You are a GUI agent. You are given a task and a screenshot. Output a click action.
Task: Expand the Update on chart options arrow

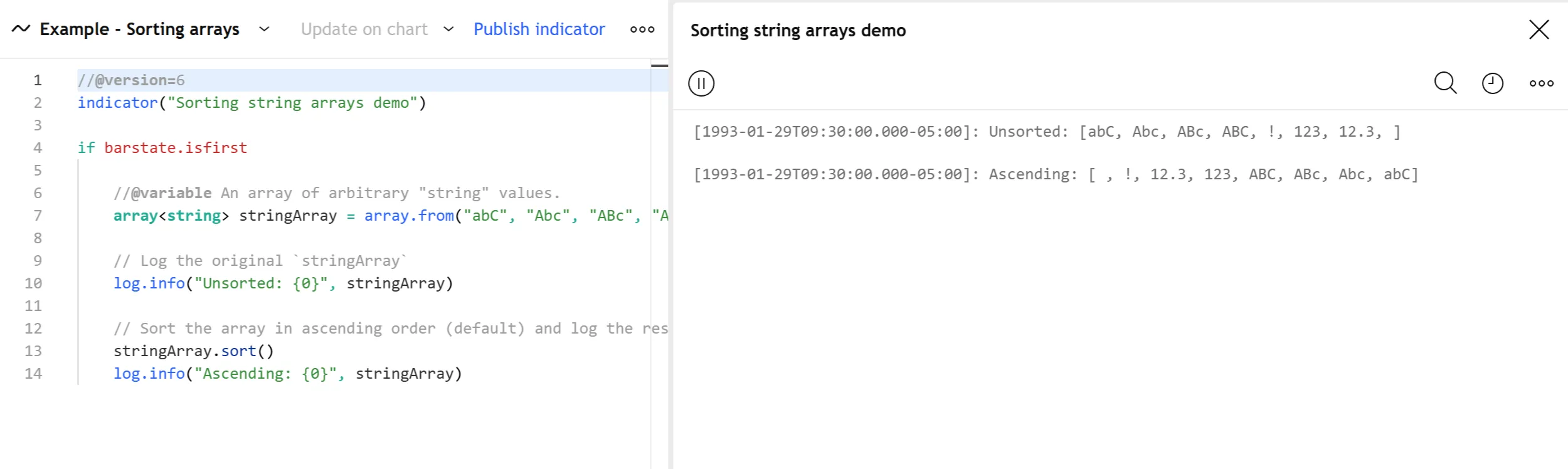pos(448,29)
